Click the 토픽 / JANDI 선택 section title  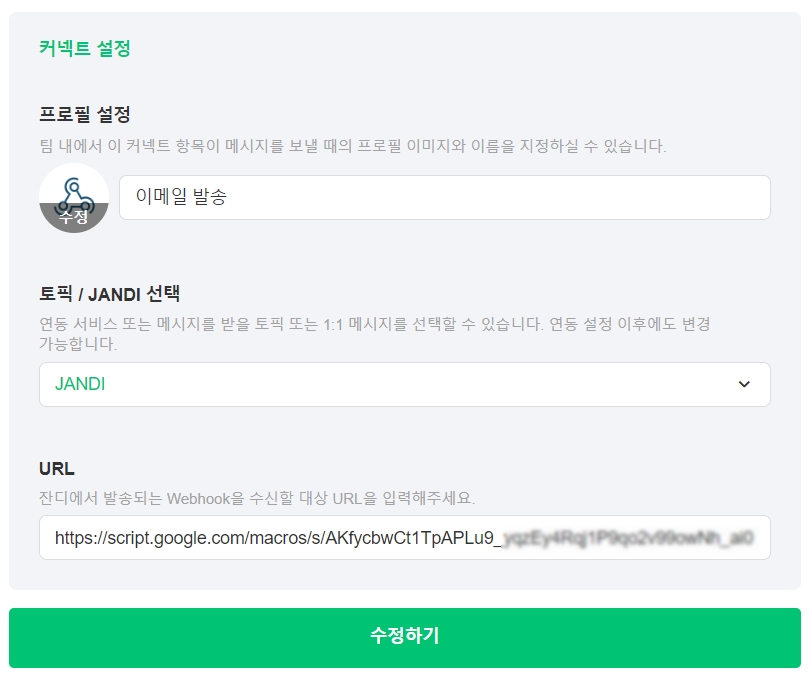[x=110, y=294]
